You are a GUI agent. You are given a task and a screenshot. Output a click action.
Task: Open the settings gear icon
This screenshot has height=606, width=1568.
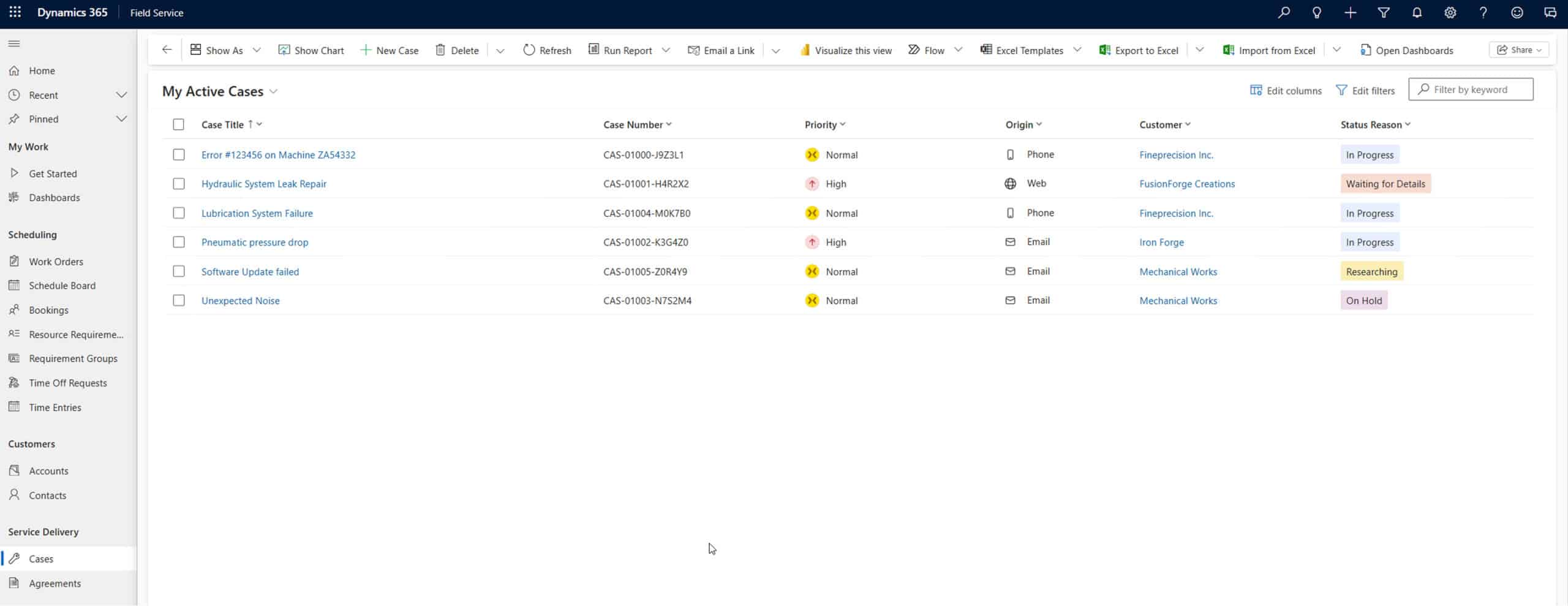(1450, 12)
